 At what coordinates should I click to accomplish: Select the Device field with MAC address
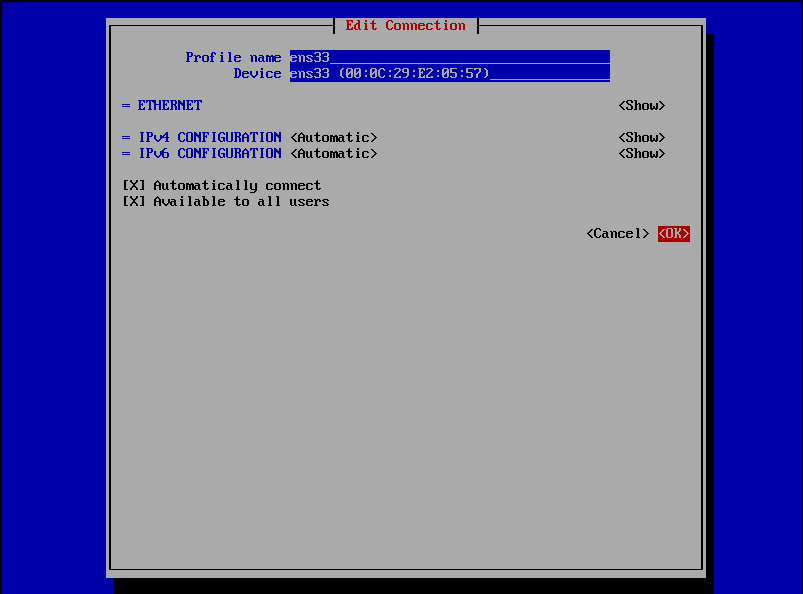[x=450, y=73]
